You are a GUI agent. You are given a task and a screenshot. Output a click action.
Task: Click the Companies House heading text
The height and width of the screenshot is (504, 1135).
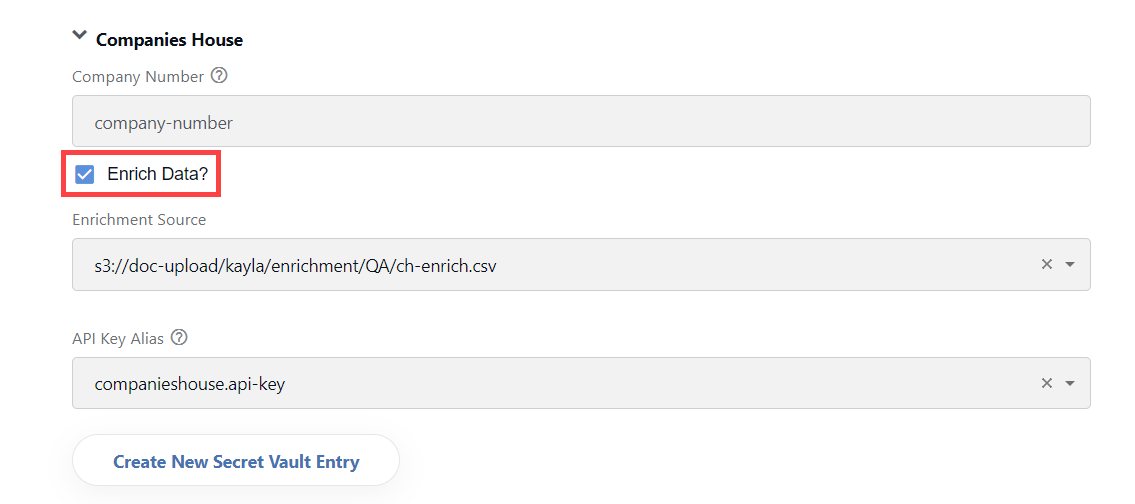coord(169,40)
